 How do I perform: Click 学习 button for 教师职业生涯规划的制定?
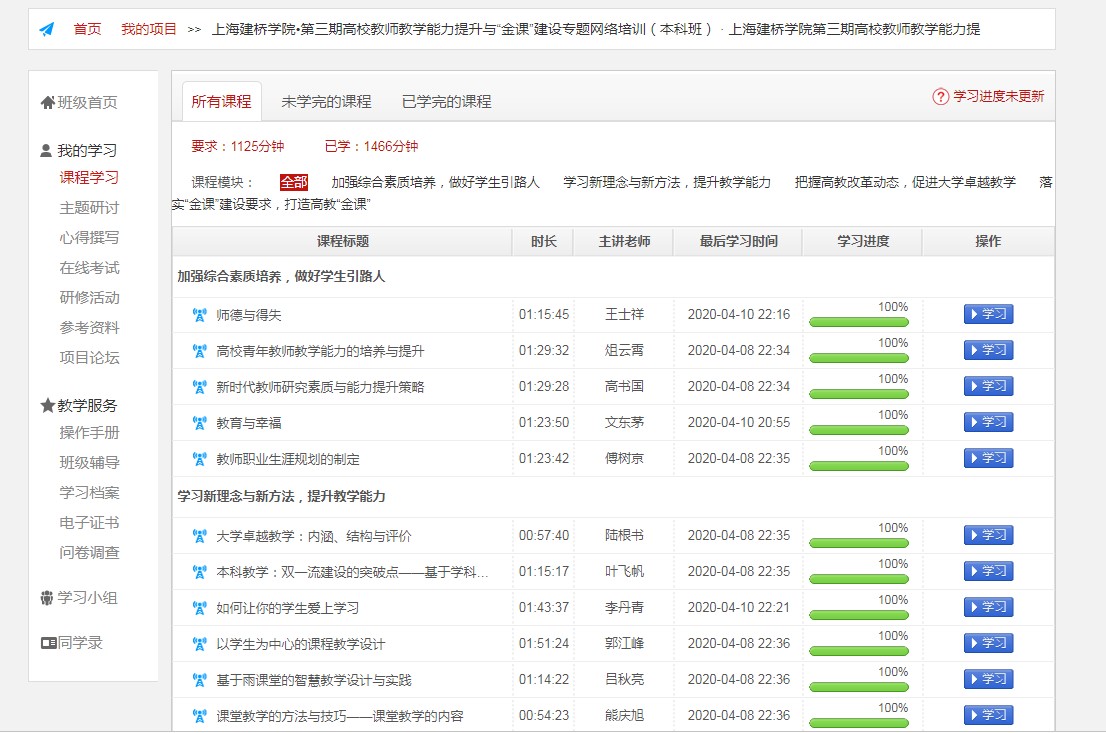click(988, 458)
